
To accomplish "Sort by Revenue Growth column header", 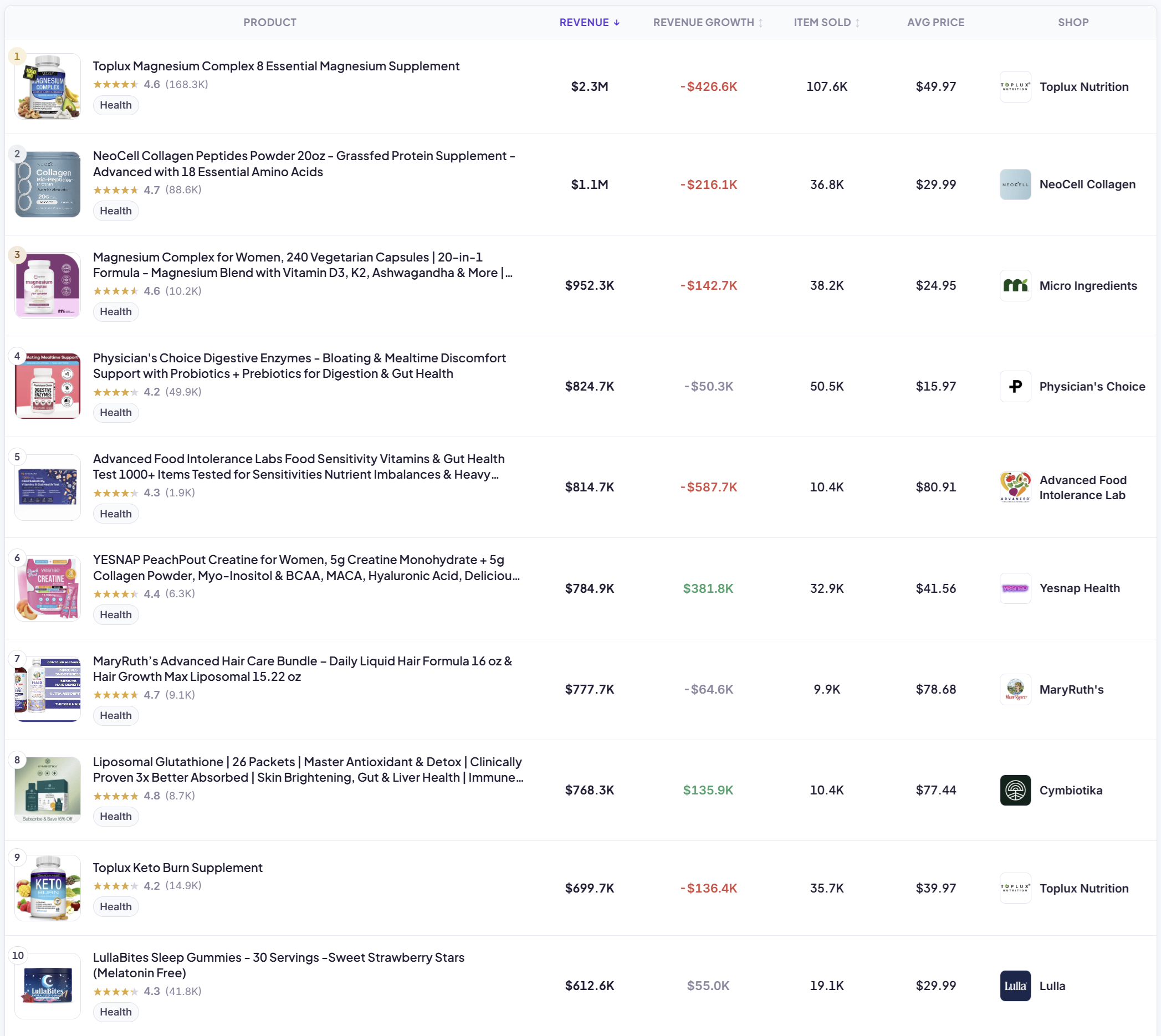I will [x=708, y=22].
